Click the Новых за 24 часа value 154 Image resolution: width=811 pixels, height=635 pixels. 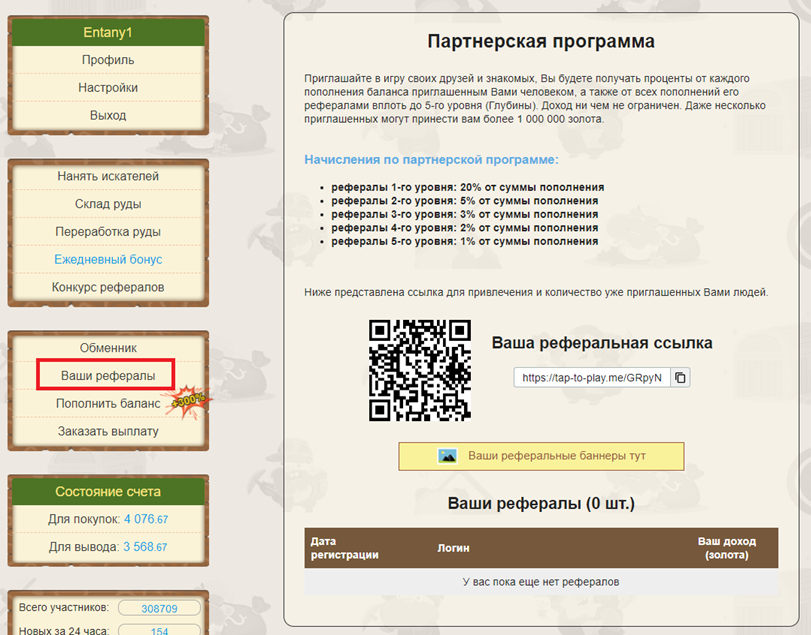point(159,631)
